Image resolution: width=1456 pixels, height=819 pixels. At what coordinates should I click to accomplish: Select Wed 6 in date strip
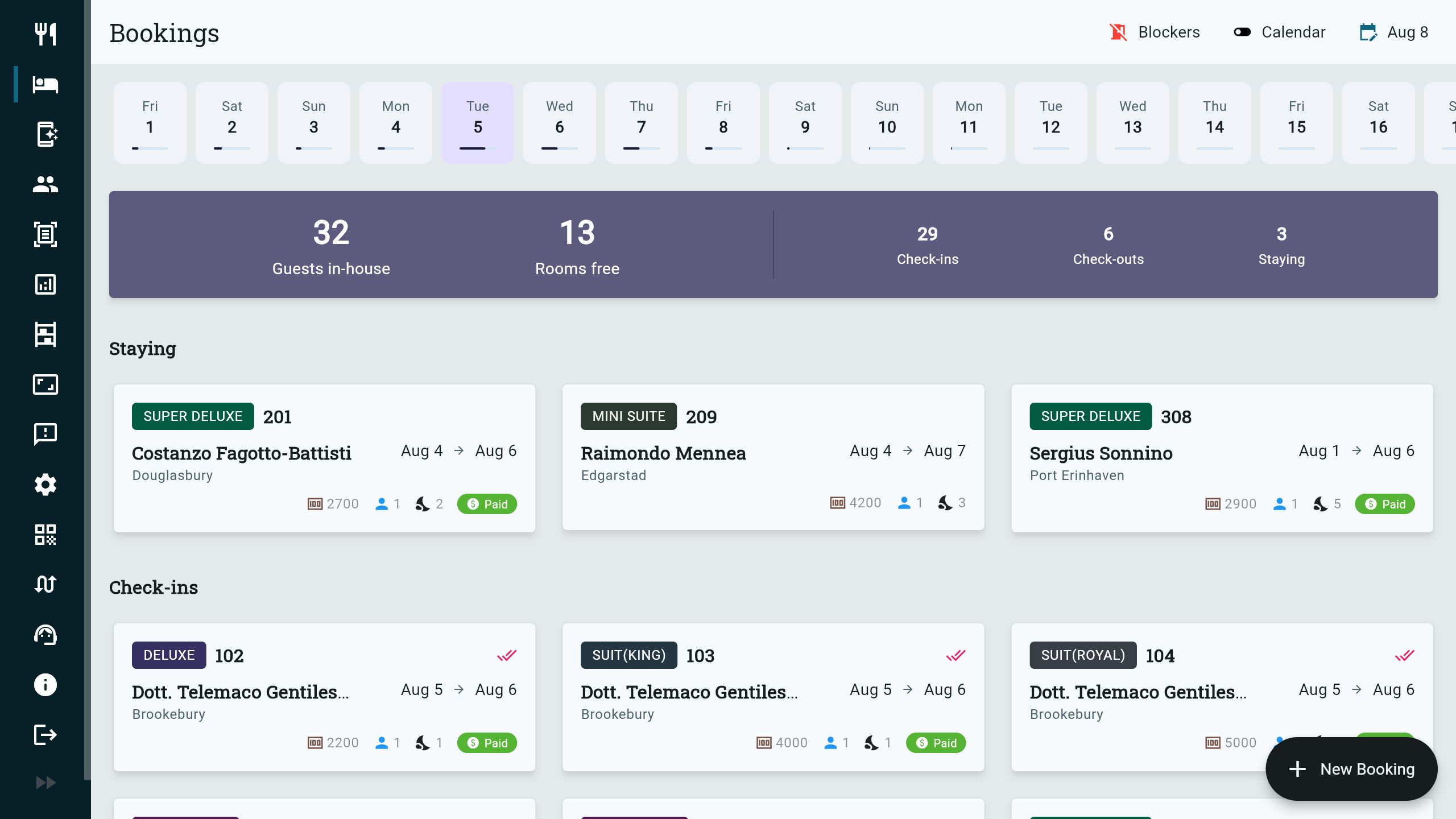(560, 123)
